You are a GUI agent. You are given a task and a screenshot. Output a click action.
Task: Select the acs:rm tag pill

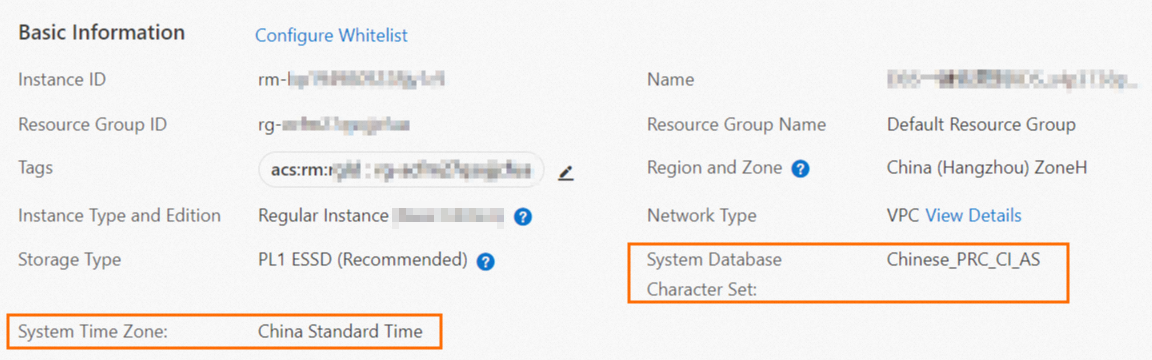tap(401, 172)
